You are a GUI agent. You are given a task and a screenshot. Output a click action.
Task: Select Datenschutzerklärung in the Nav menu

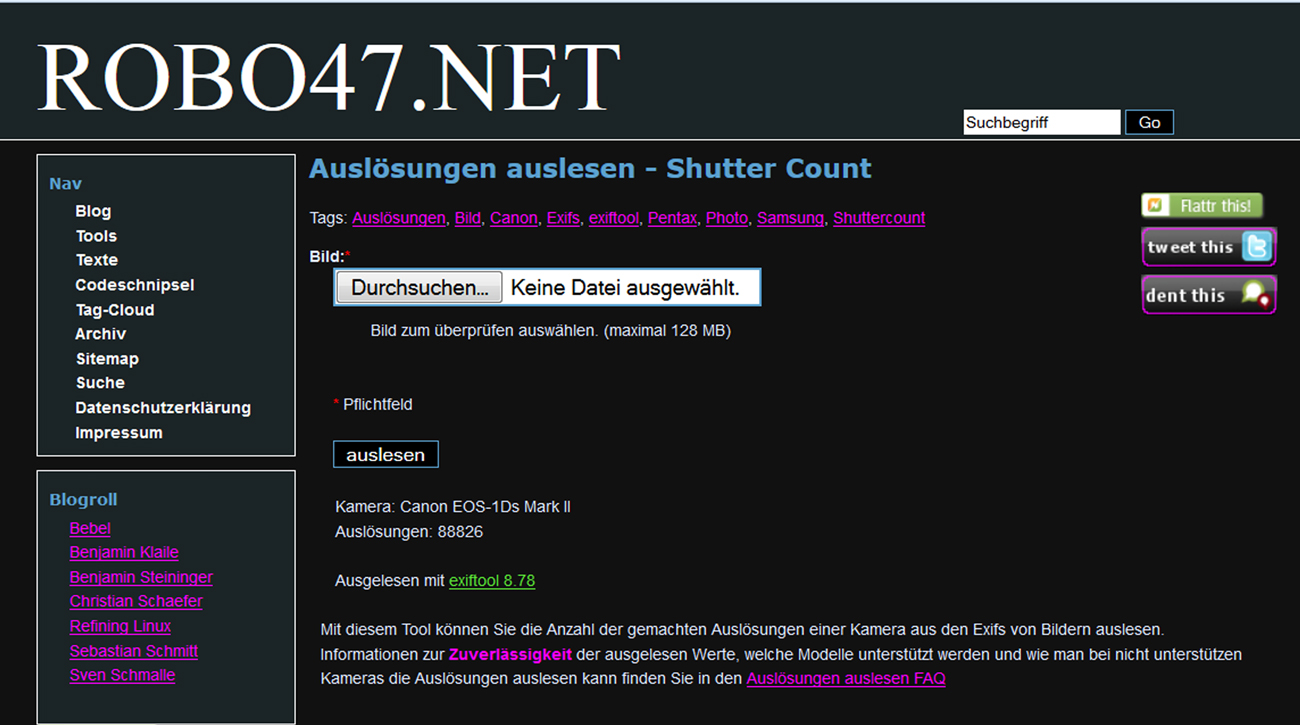click(163, 408)
